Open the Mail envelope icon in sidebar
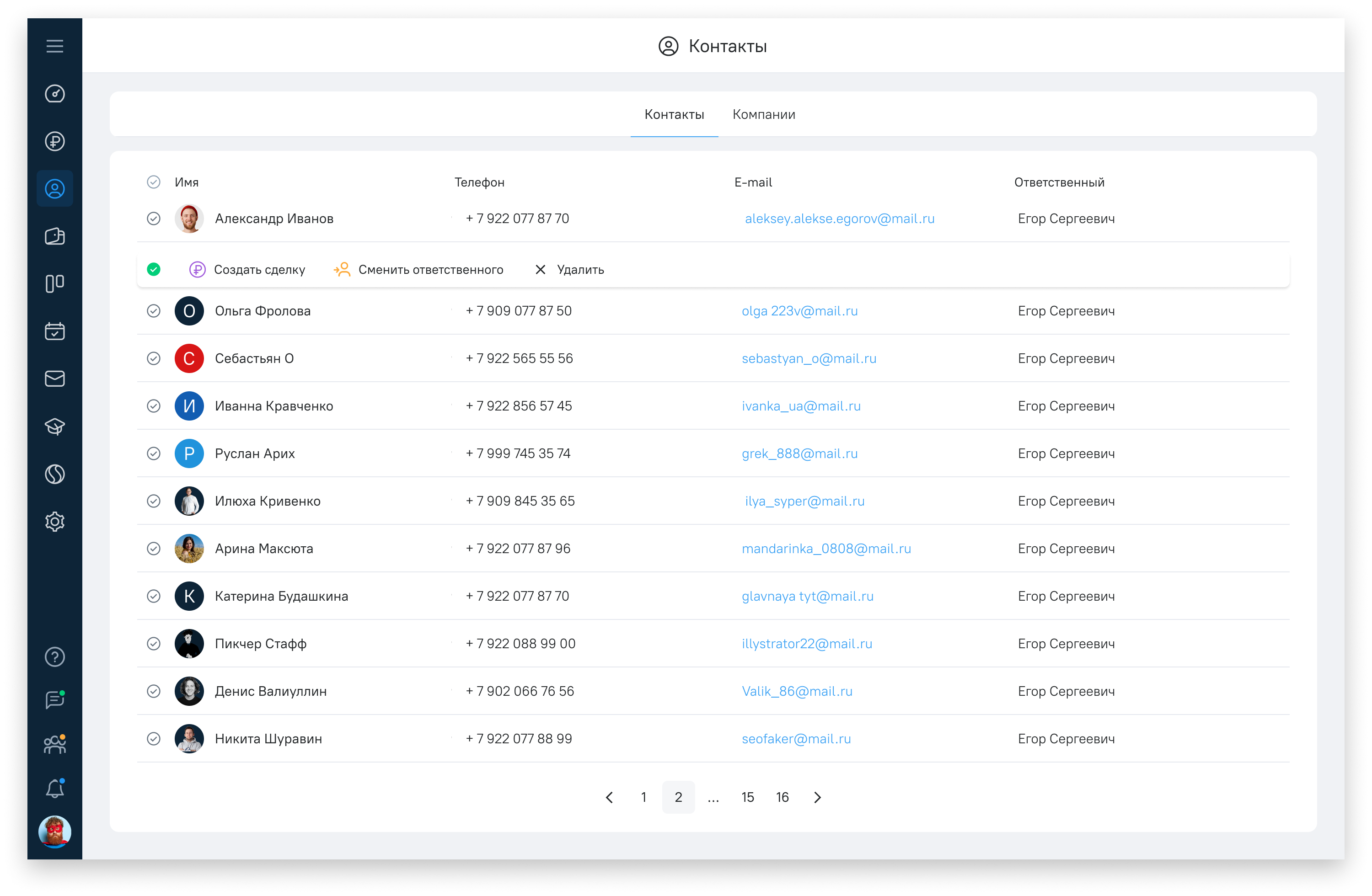The width and height of the screenshot is (1372, 896). [55, 379]
